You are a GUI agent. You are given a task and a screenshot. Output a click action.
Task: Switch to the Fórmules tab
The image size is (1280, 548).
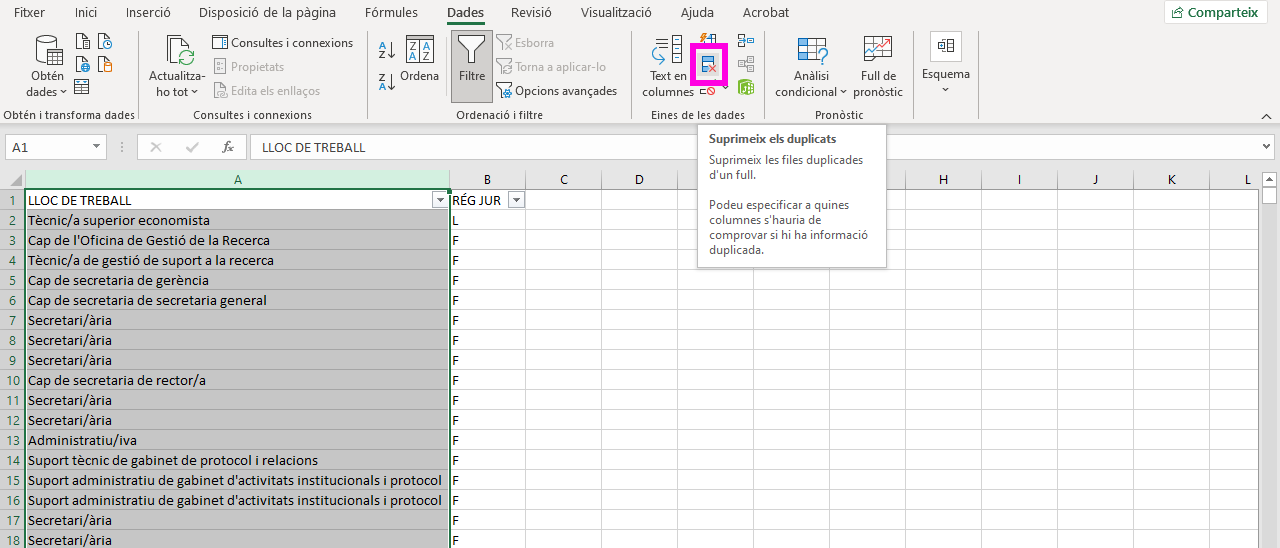[391, 13]
